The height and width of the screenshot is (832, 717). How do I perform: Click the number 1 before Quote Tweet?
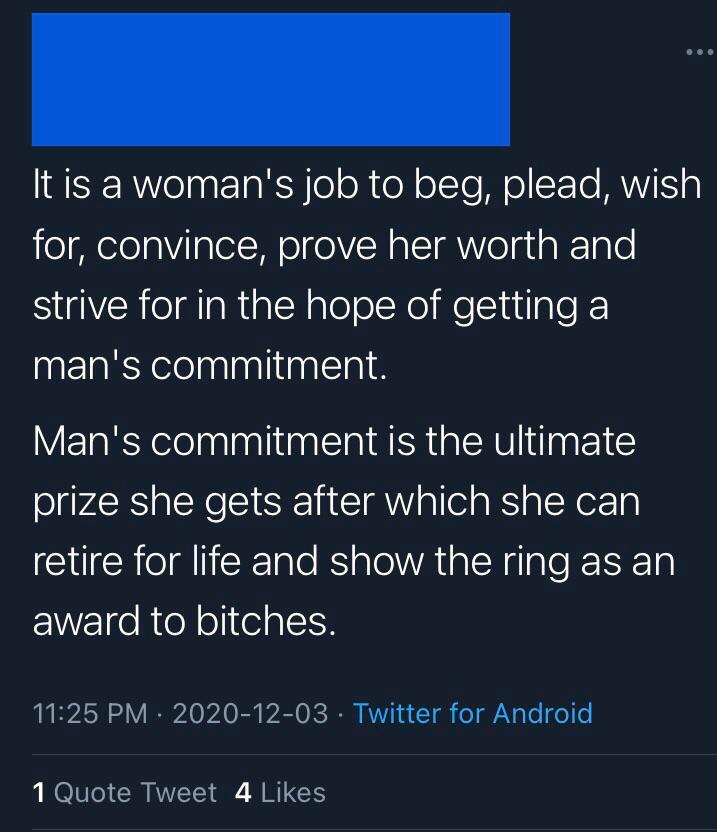39,793
